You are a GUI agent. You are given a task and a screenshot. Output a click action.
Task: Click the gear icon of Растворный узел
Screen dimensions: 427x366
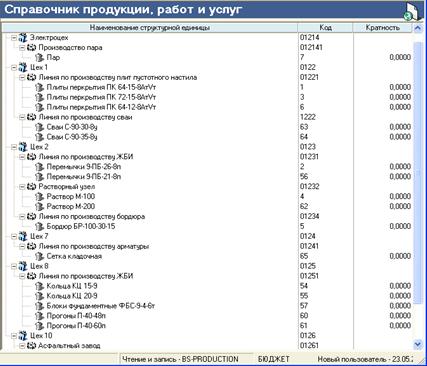point(31,187)
